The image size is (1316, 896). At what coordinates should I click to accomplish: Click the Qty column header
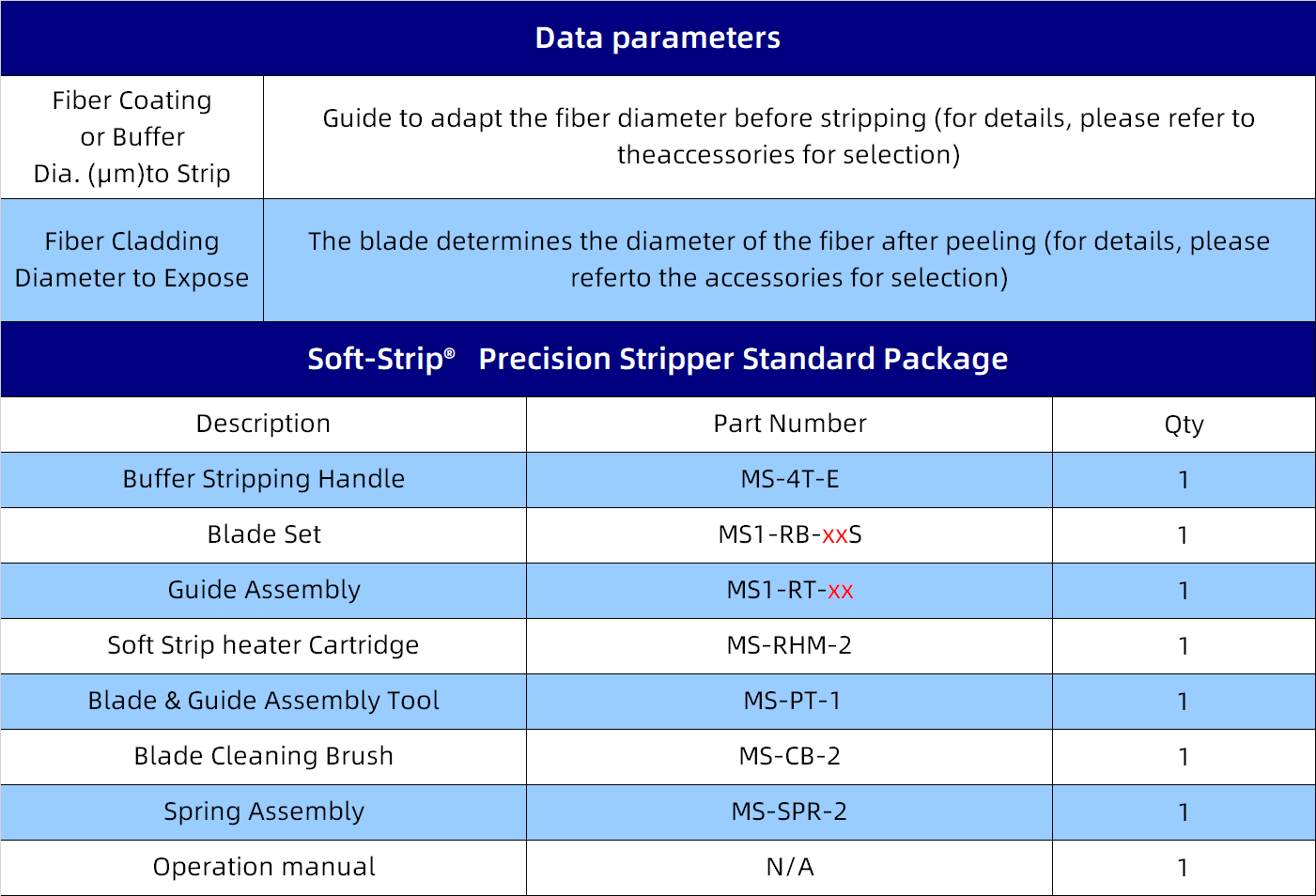1184,424
